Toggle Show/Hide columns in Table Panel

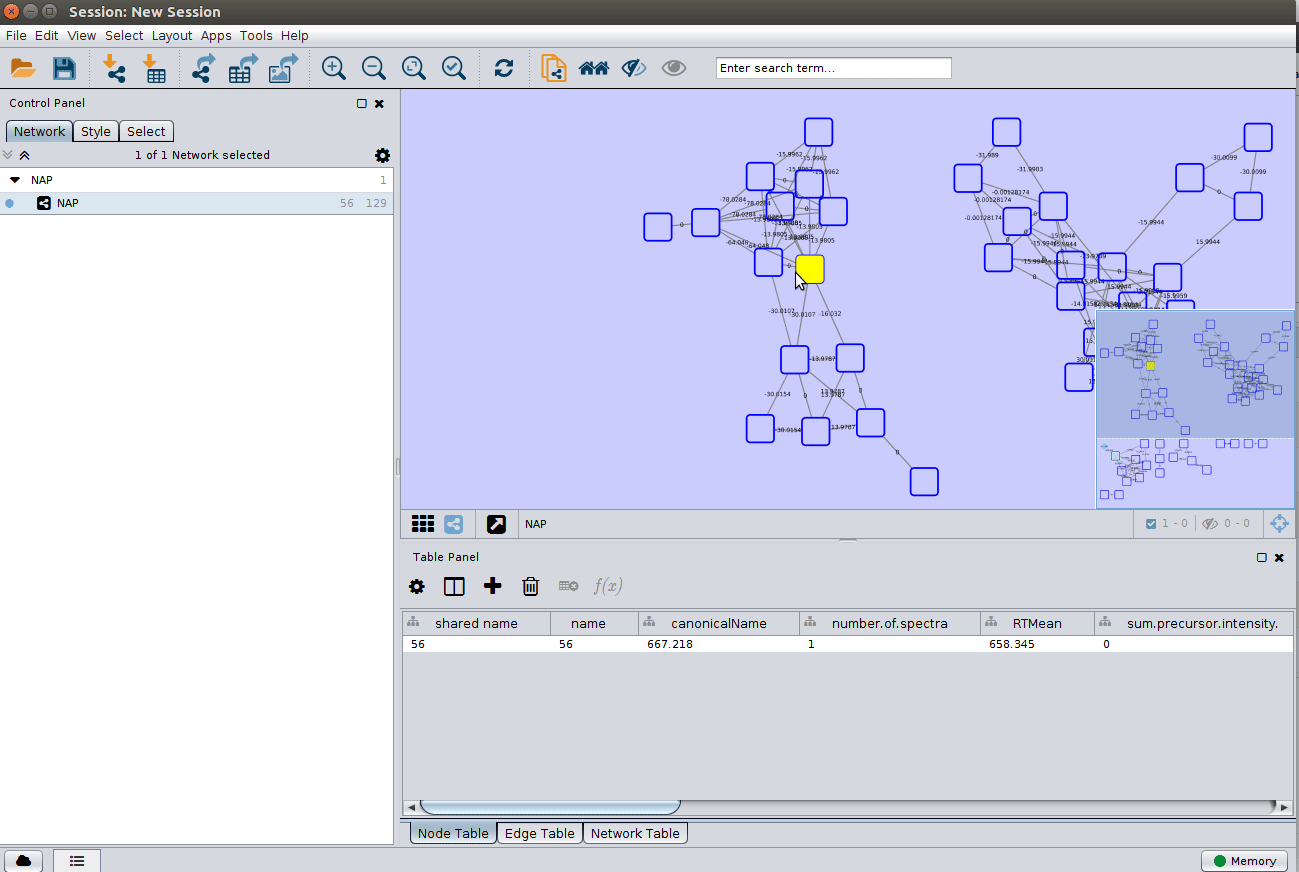click(454, 586)
